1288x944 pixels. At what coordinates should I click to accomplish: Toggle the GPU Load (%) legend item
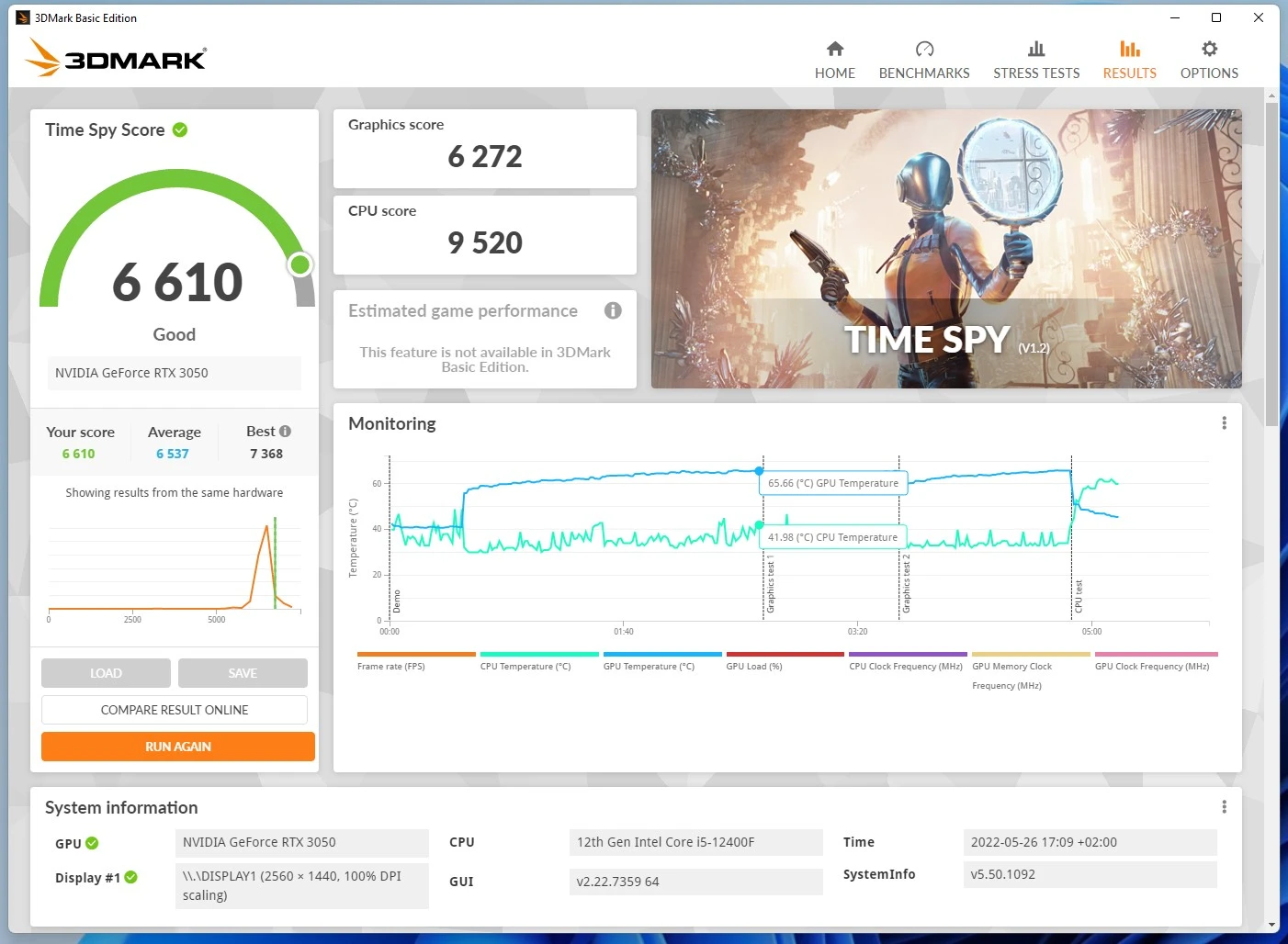click(x=754, y=667)
